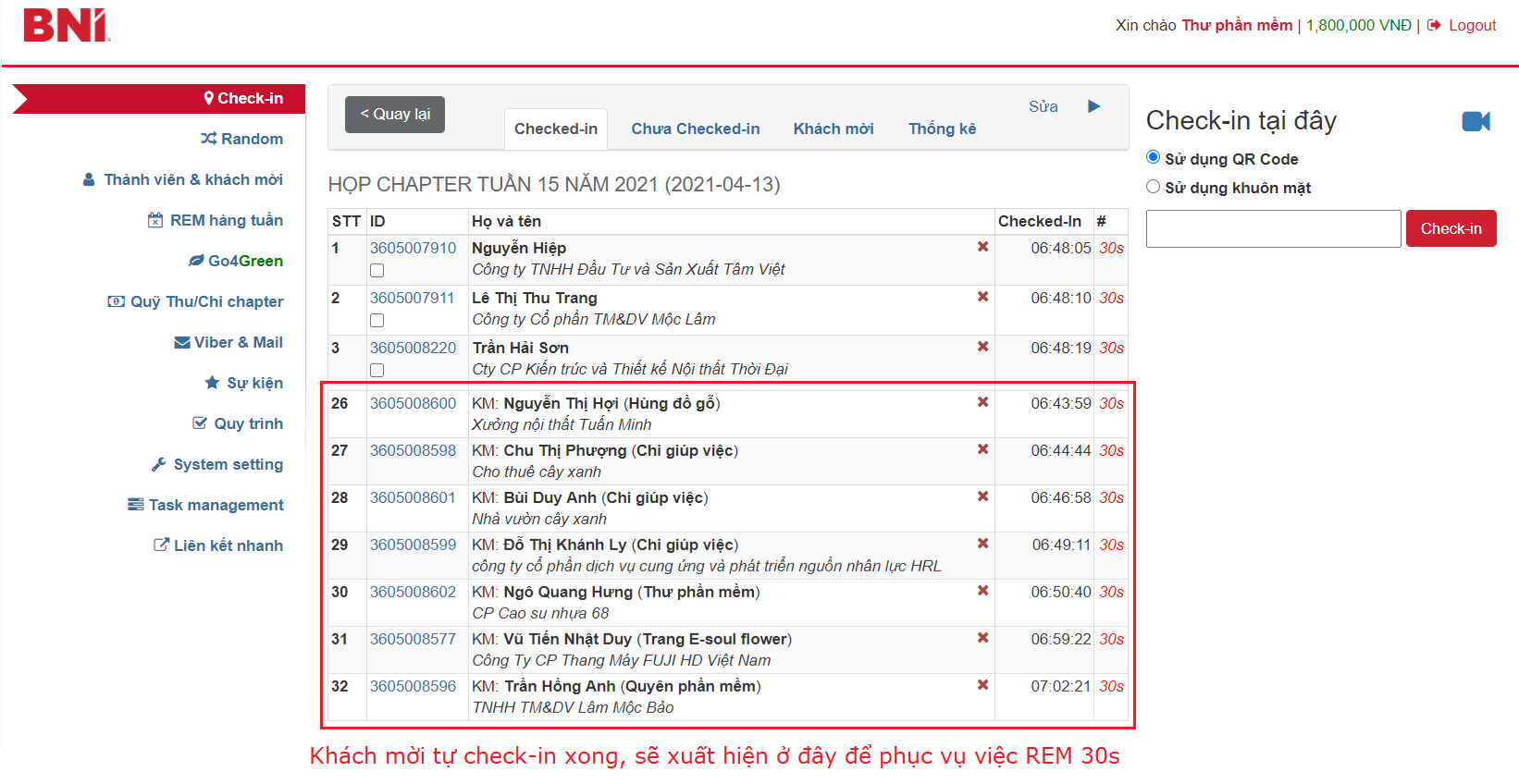
Task: Delete Ngô Quang Hưng check-in entry
Action: click(x=982, y=591)
